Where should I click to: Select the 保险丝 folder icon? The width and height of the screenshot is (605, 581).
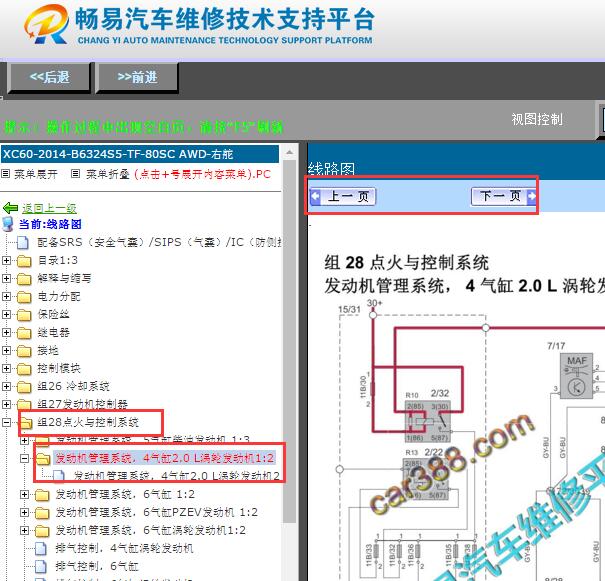click(24, 315)
